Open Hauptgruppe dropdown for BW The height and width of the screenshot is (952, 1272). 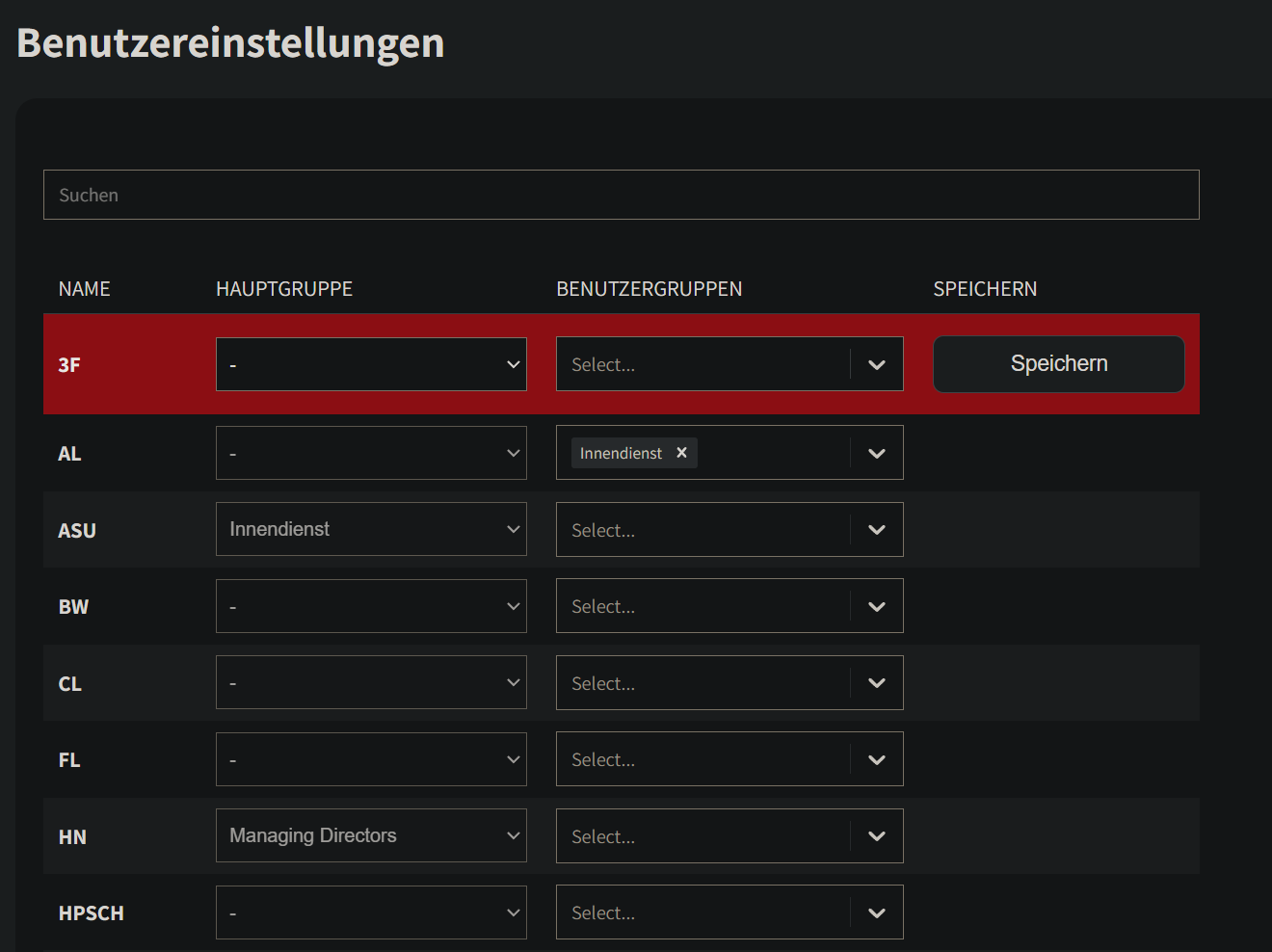click(x=371, y=606)
